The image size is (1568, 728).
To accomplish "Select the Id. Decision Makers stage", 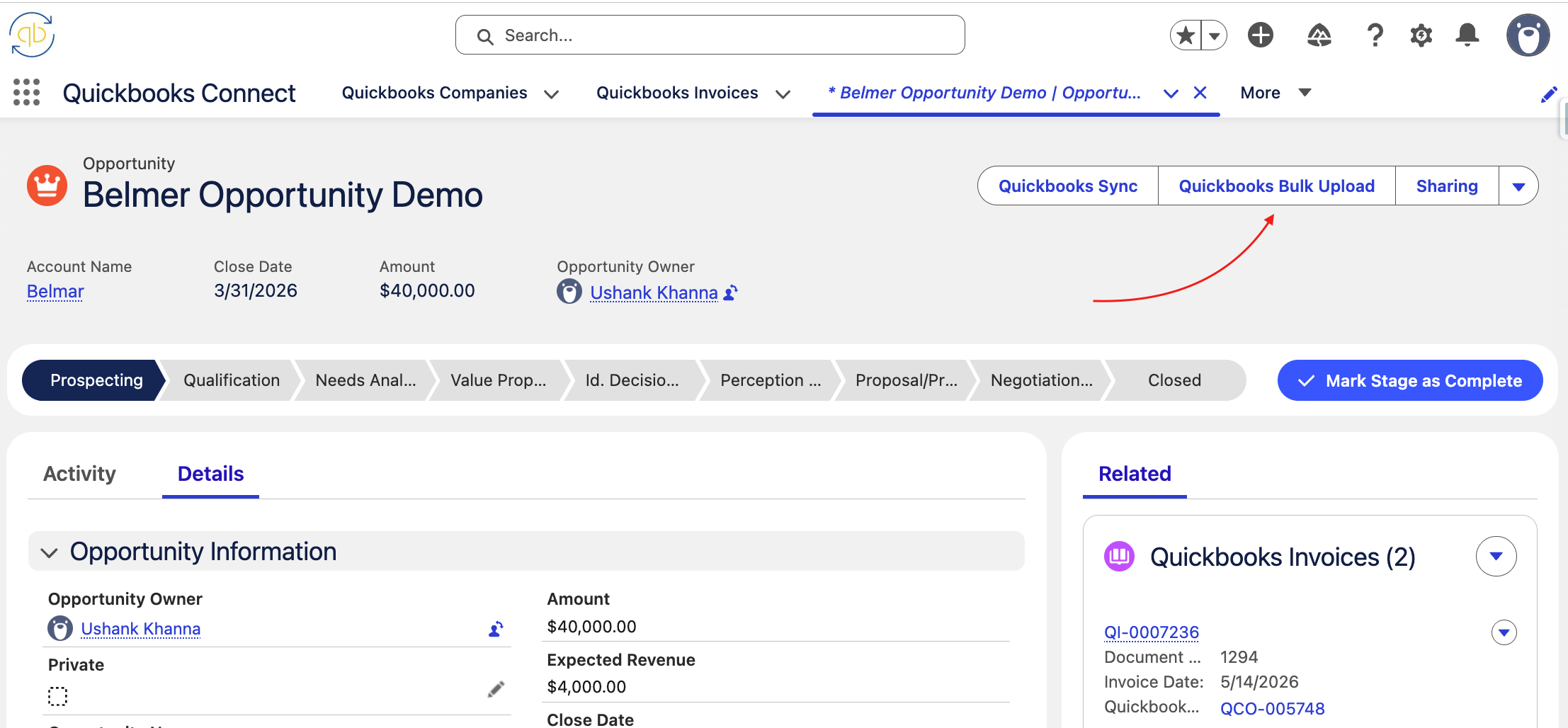I will 632,380.
